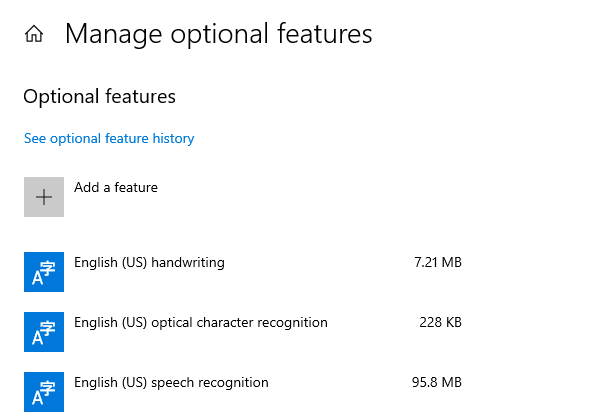The height and width of the screenshot is (420, 593).
Task: Click the 228 KB size value
Action: (x=441, y=322)
